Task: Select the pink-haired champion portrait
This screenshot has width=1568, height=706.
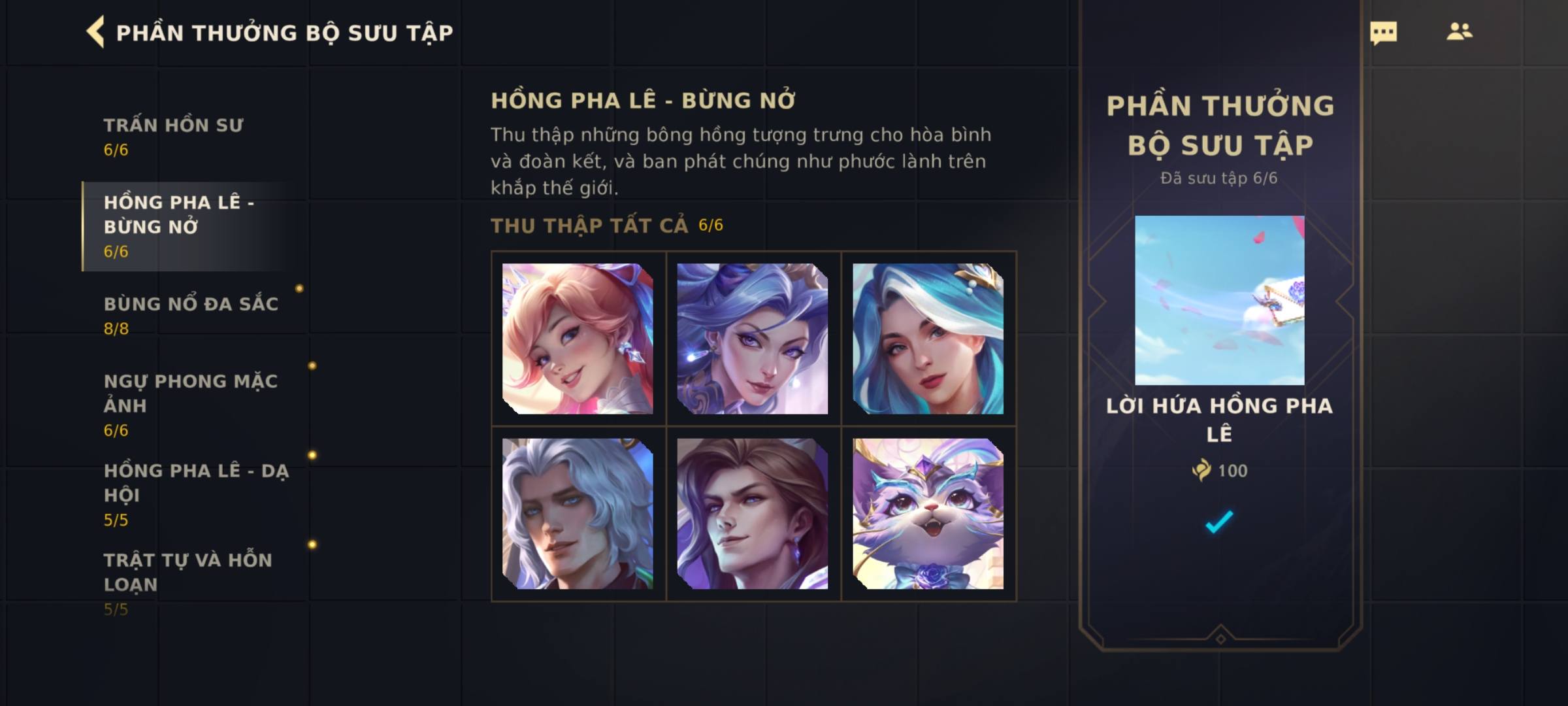Action: tap(578, 339)
